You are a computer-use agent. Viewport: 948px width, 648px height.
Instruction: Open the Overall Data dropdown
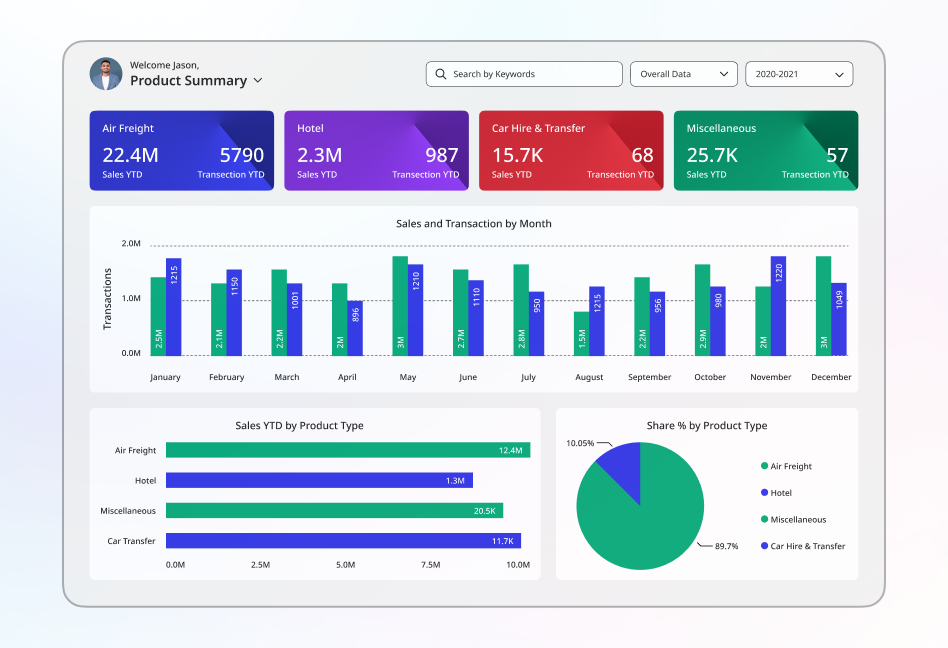pyautogui.click(x=684, y=74)
